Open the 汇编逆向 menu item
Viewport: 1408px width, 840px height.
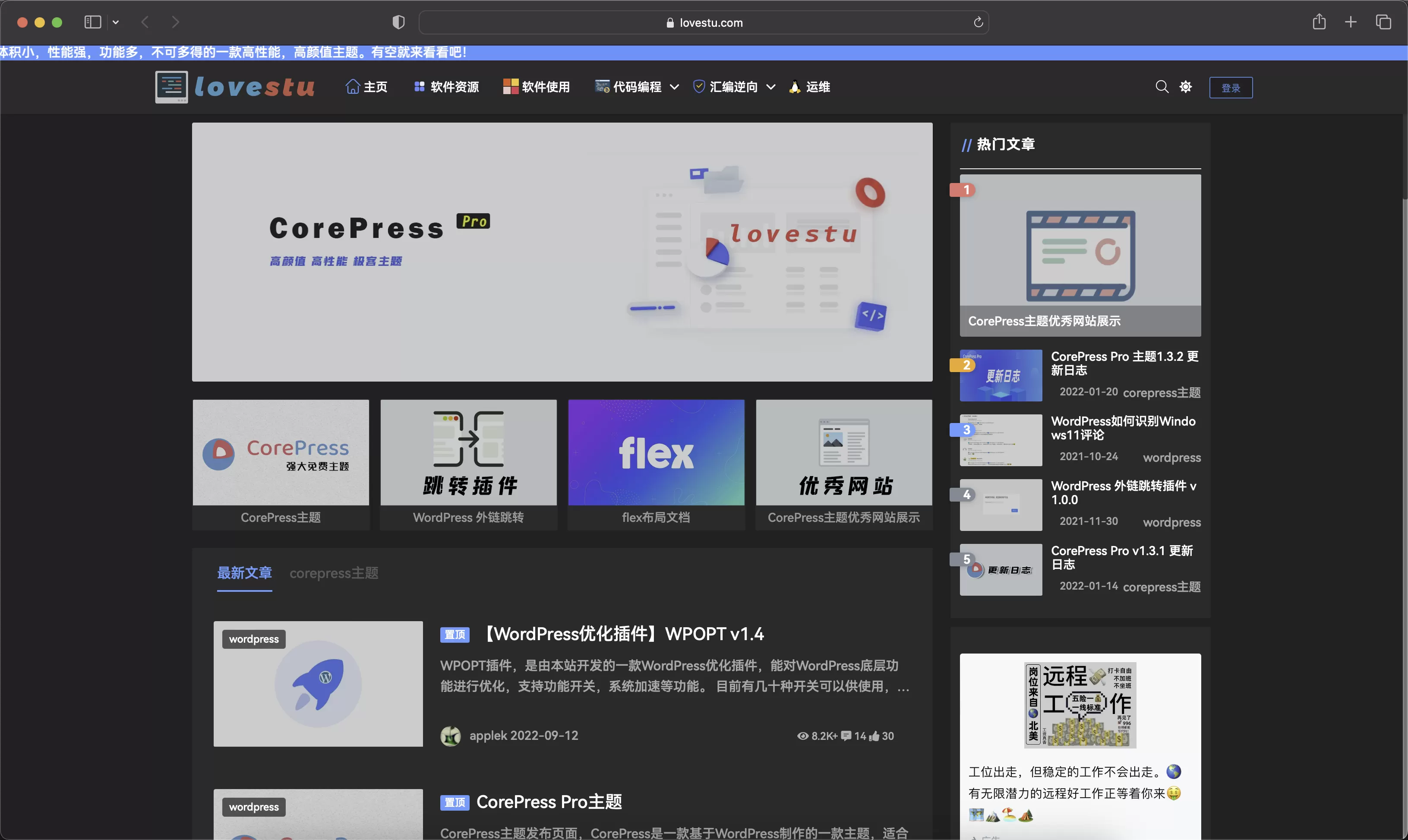pos(726,87)
